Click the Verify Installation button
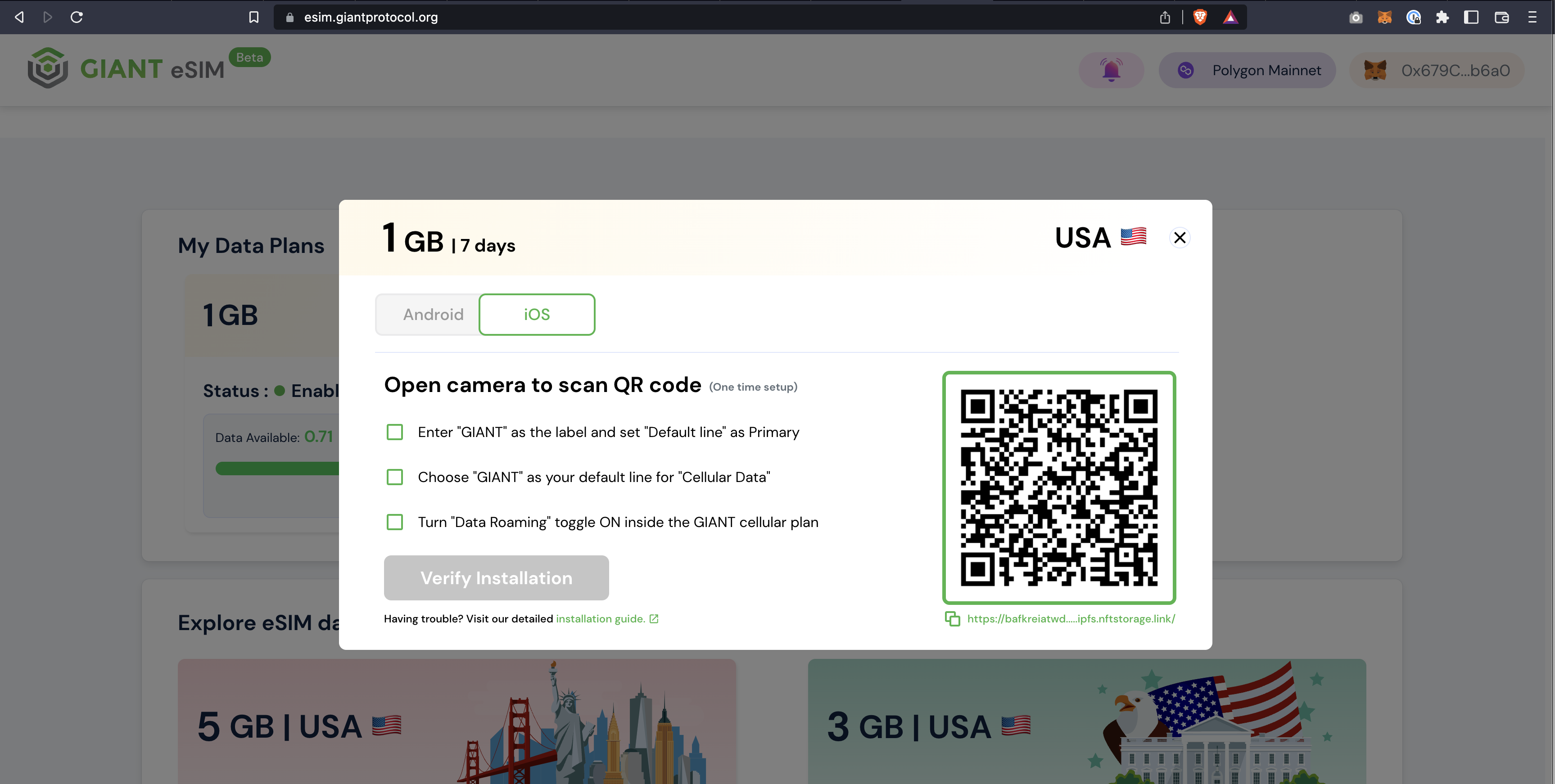 [x=497, y=578]
